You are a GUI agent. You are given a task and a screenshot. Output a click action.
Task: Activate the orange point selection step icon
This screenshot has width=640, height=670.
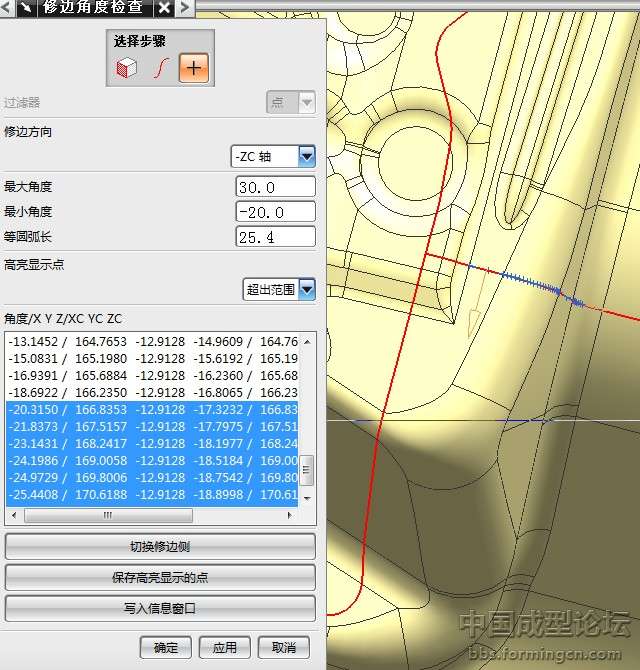click(x=193, y=68)
